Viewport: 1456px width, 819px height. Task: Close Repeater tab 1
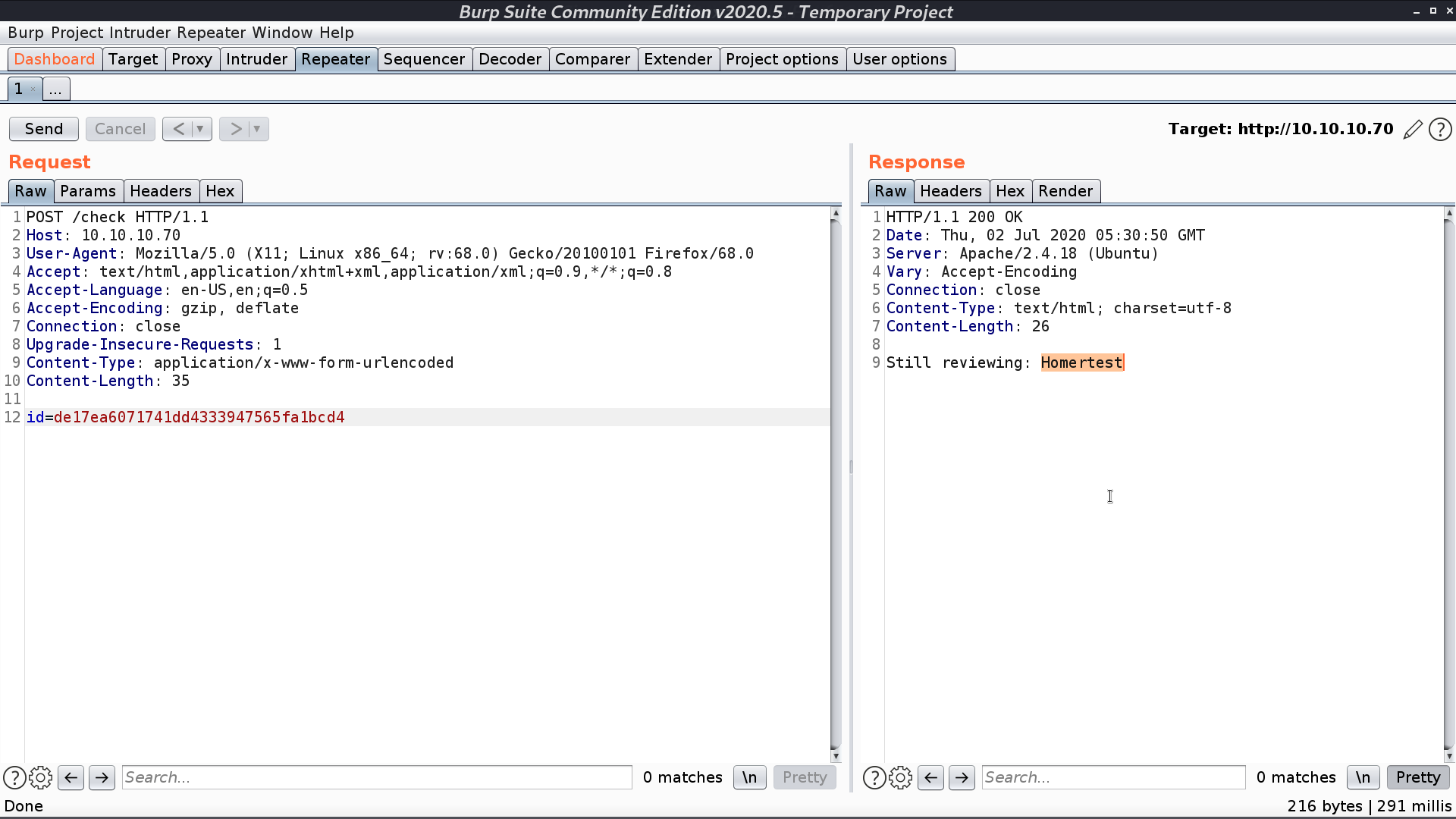33,89
